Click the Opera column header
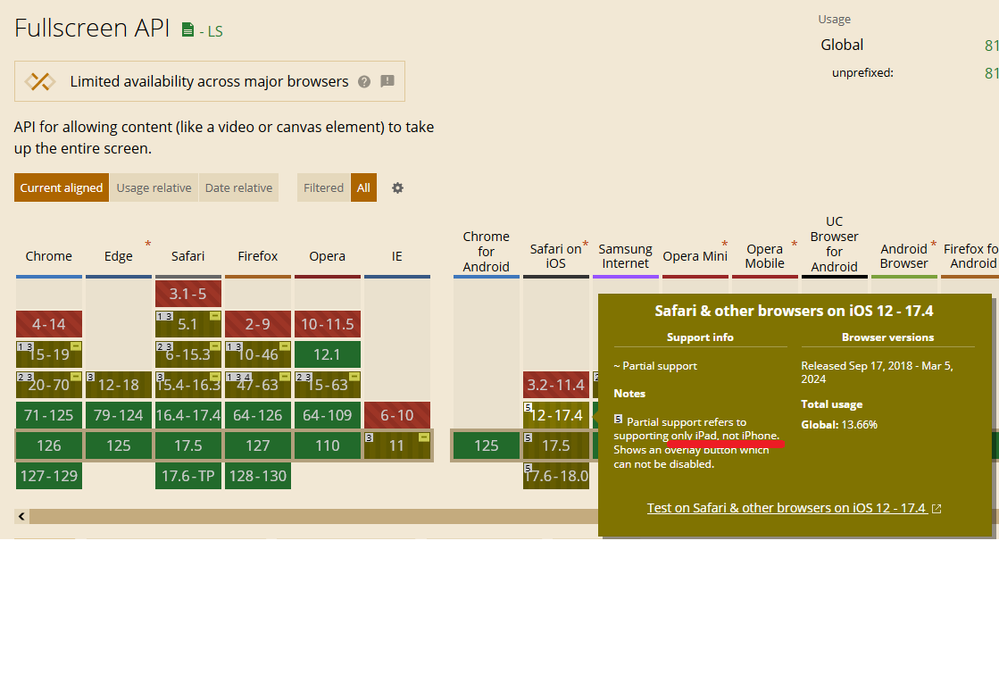This screenshot has width=999, height=674. point(327,256)
